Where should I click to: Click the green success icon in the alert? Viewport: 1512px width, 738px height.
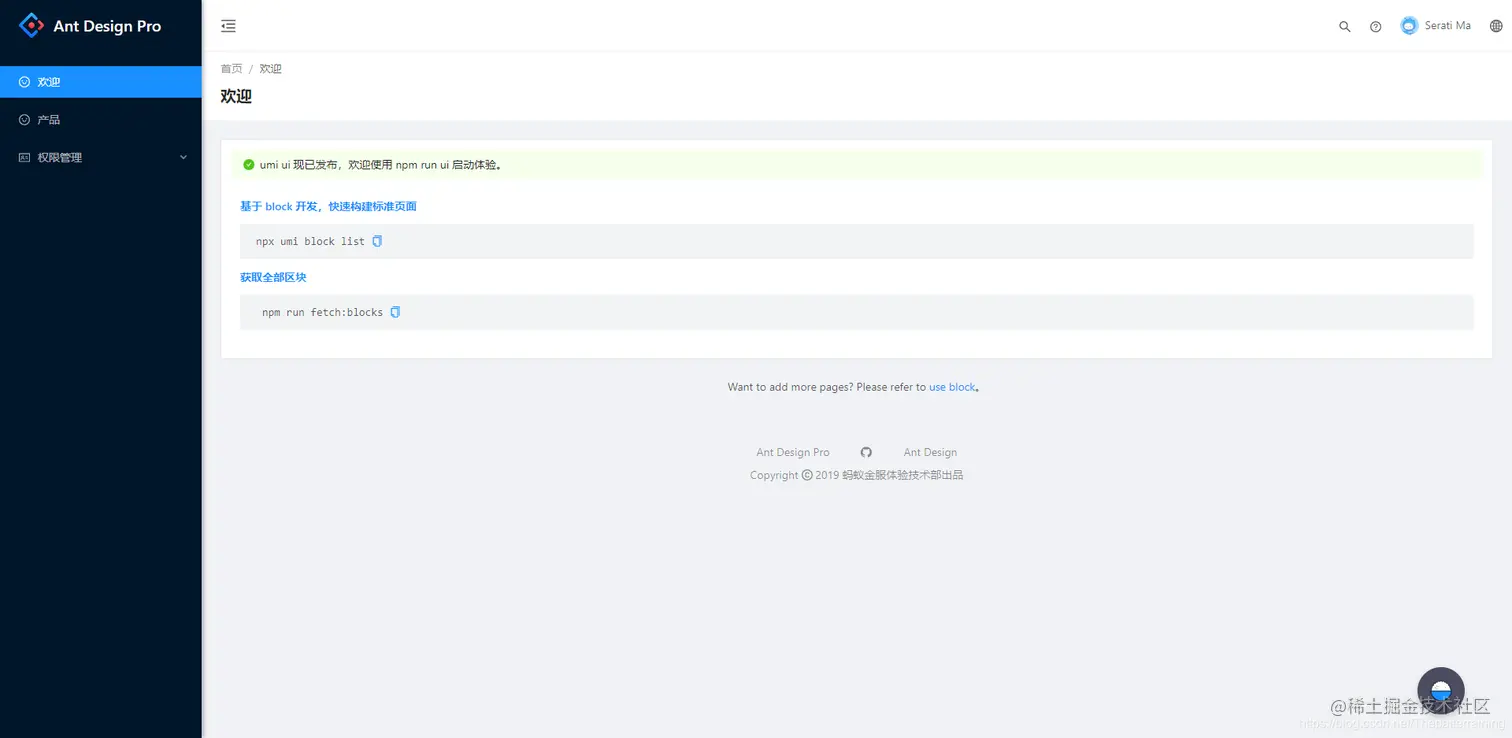249,164
